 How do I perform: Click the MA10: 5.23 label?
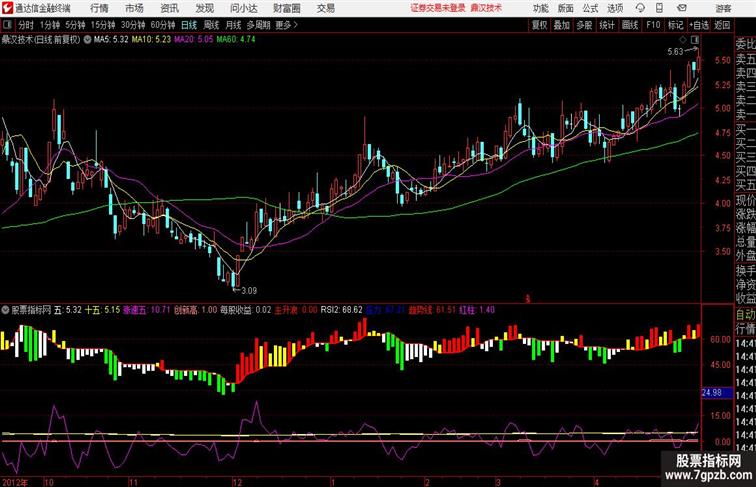tap(151, 40)
